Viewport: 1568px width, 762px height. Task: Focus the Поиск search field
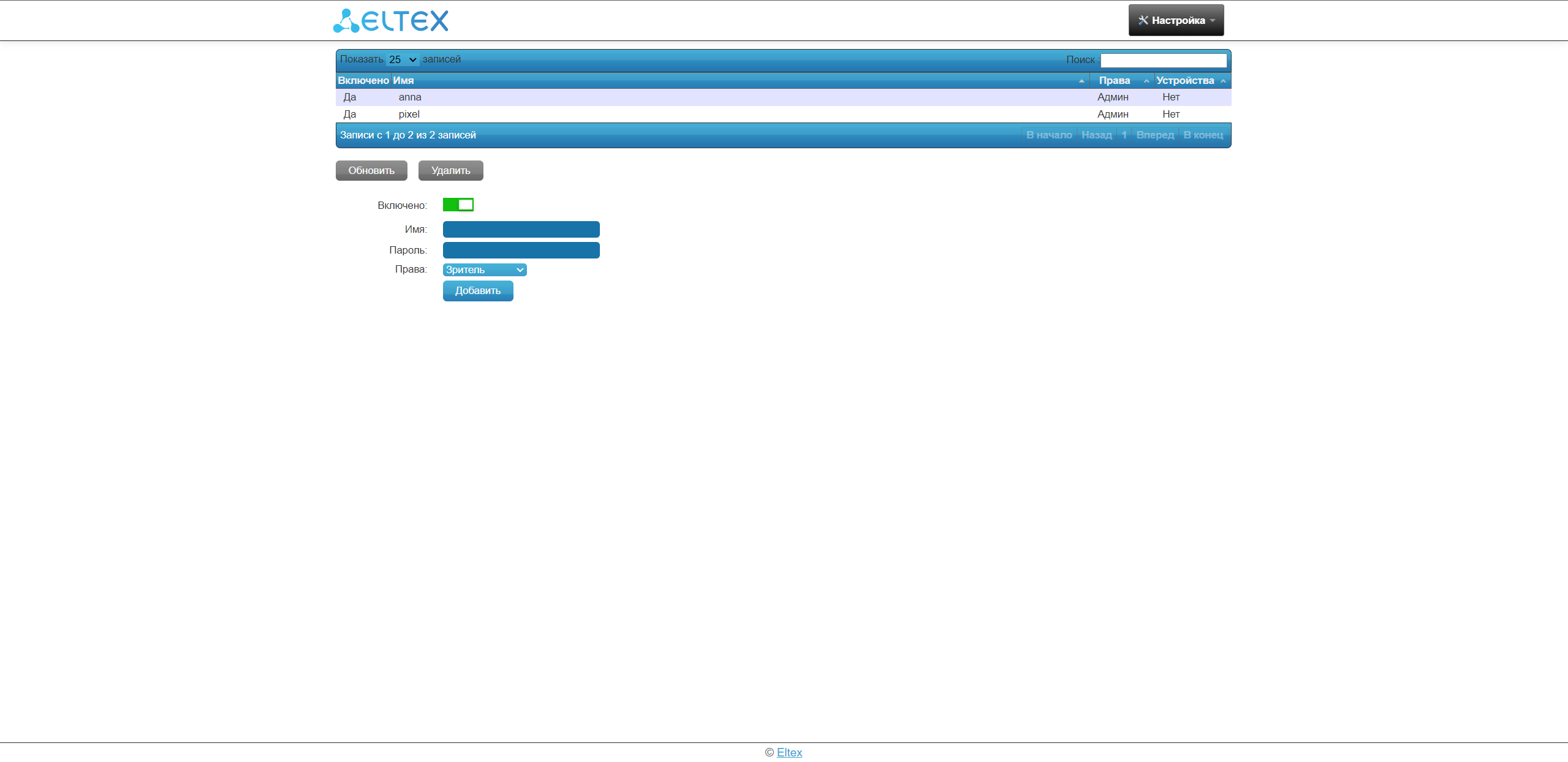click(1163, 60)
